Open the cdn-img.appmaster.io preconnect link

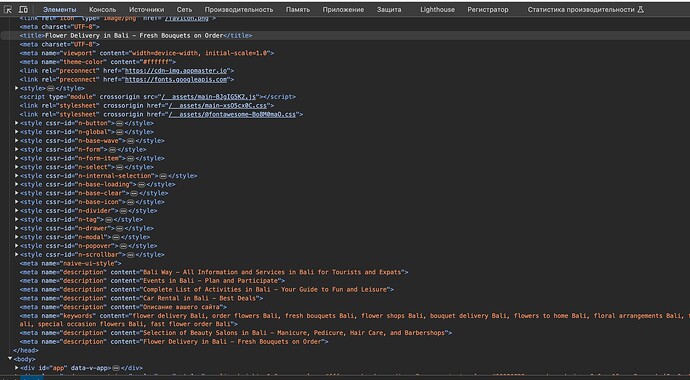pyautogui.click(x=176, y=71)
